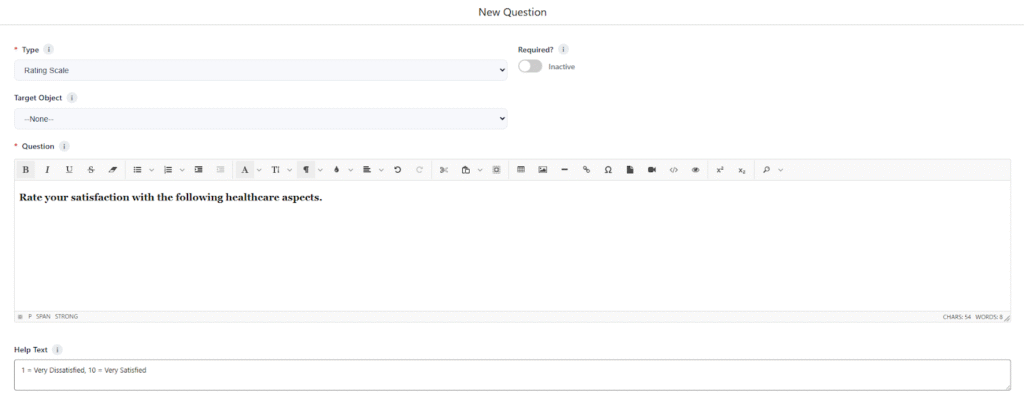Insert a hyperlink via the link icon
The image size is (1024, 402).
tap(587, 170)
